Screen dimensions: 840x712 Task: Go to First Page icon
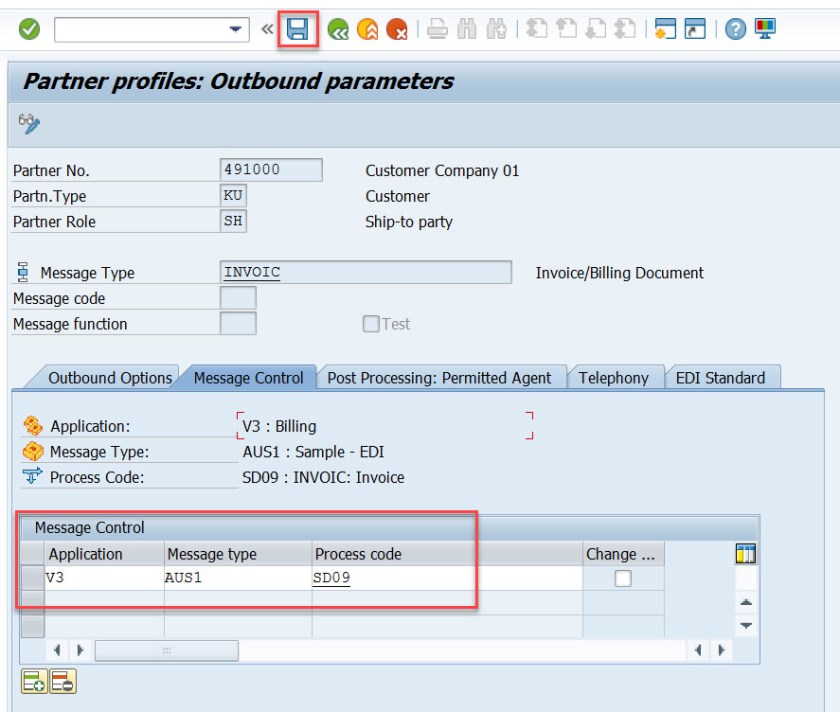537,29
